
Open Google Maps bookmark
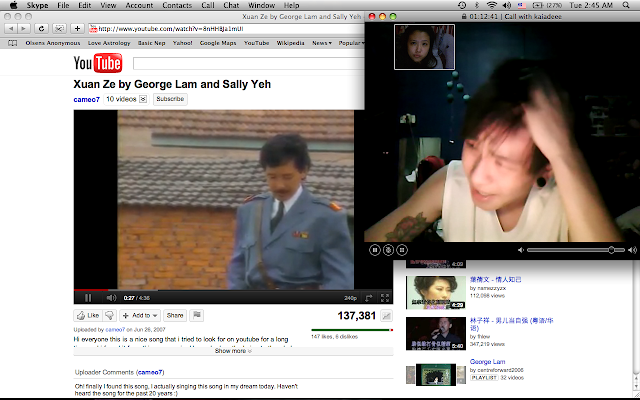(218, 43)
